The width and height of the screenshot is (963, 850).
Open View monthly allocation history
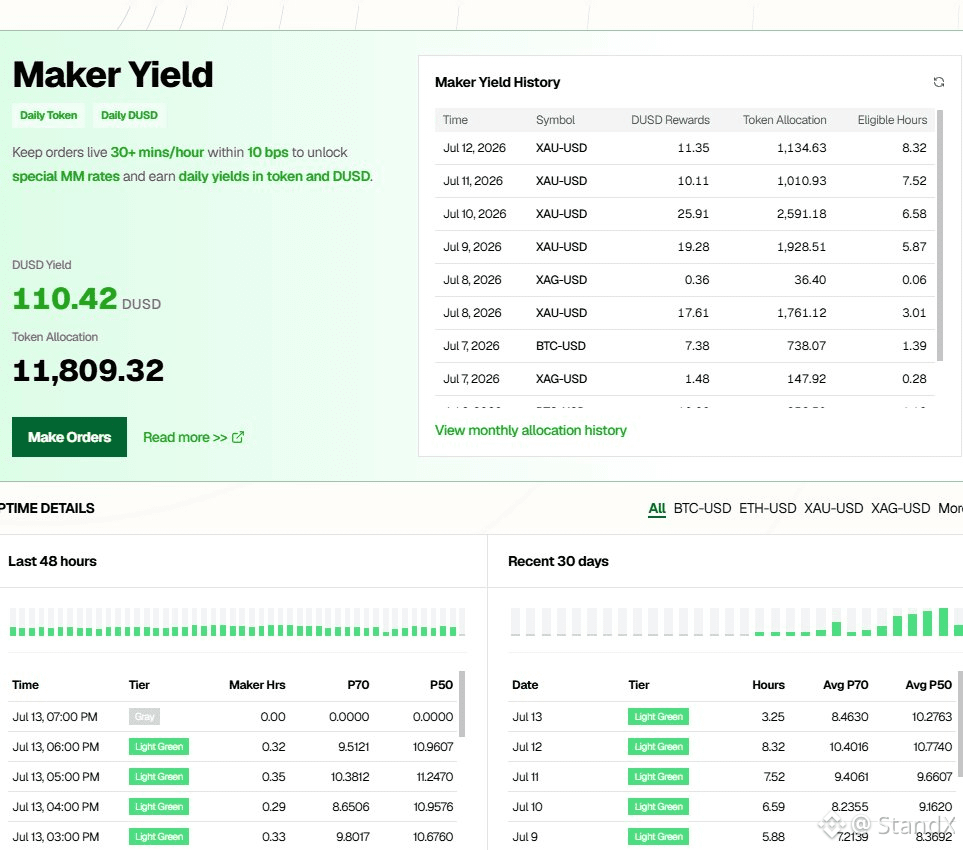coord(531,431)
